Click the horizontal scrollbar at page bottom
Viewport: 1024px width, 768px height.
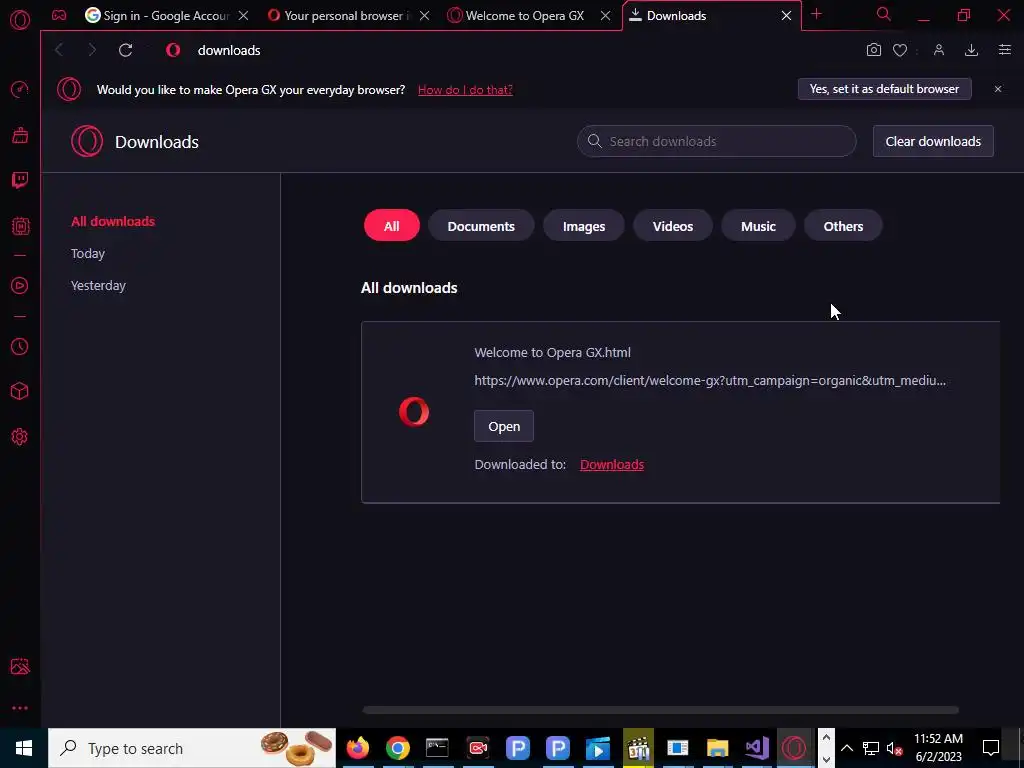click(661, 710)
